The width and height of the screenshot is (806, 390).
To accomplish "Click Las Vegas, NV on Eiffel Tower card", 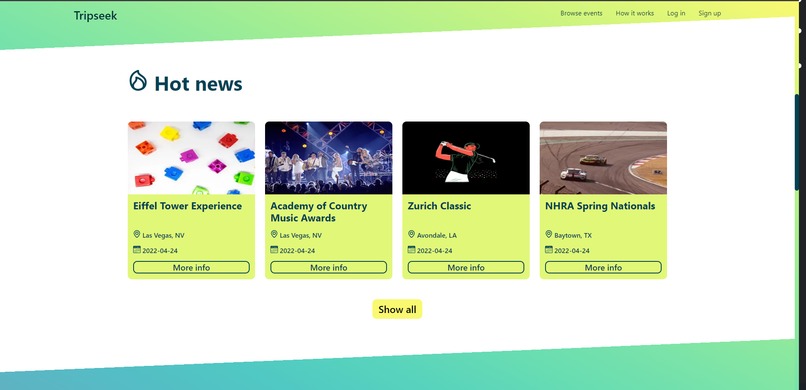I will [x=163, y=236].
